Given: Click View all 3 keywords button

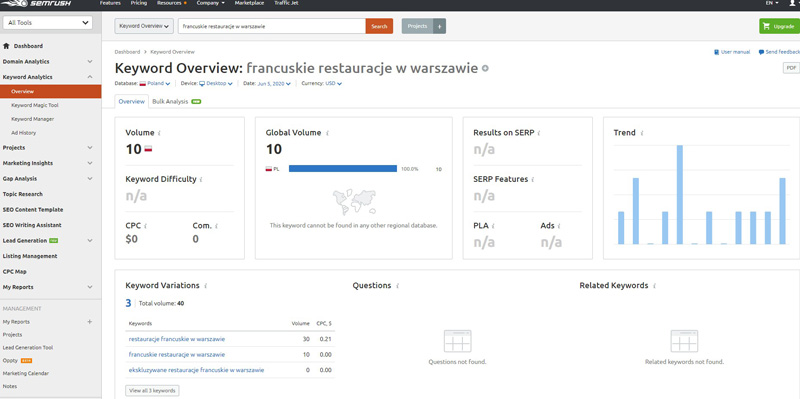Looking at the screenshot, I should (x=152, y=391).
